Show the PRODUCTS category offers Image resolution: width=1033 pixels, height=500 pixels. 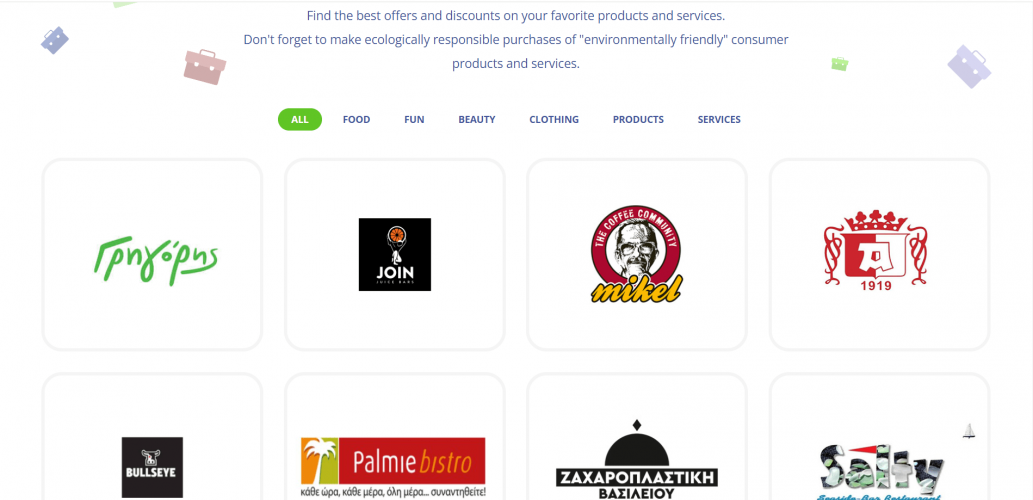[x=638, y=119]
